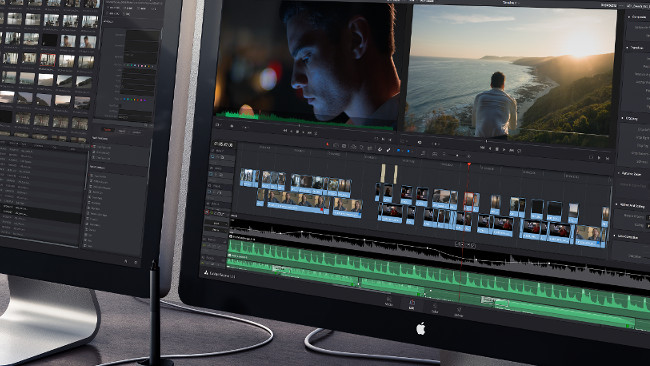Open project settings gear icon on left monitor
The width and height of the screenshot is (650, 366).
coord(136,262)
